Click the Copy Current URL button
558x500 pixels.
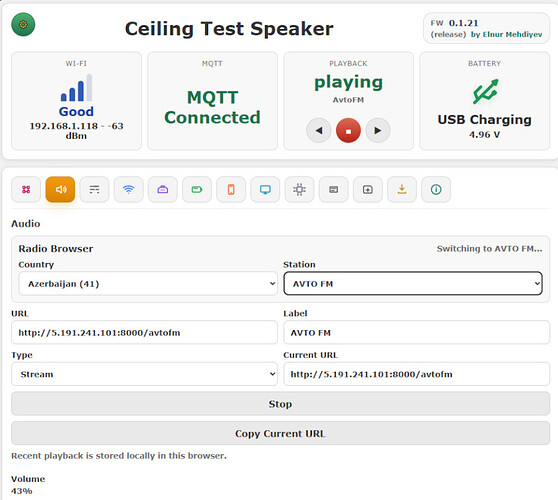click(x=280, y=433)
